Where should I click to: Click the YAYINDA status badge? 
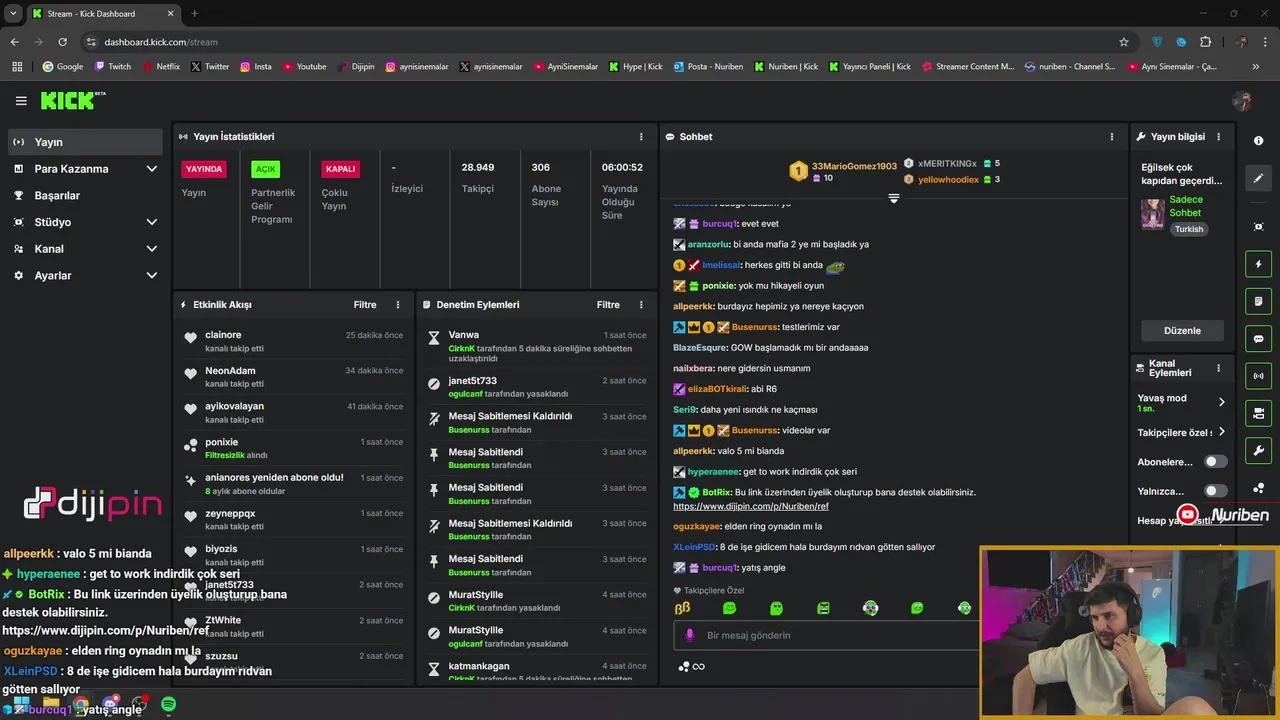tap(204, 169)
